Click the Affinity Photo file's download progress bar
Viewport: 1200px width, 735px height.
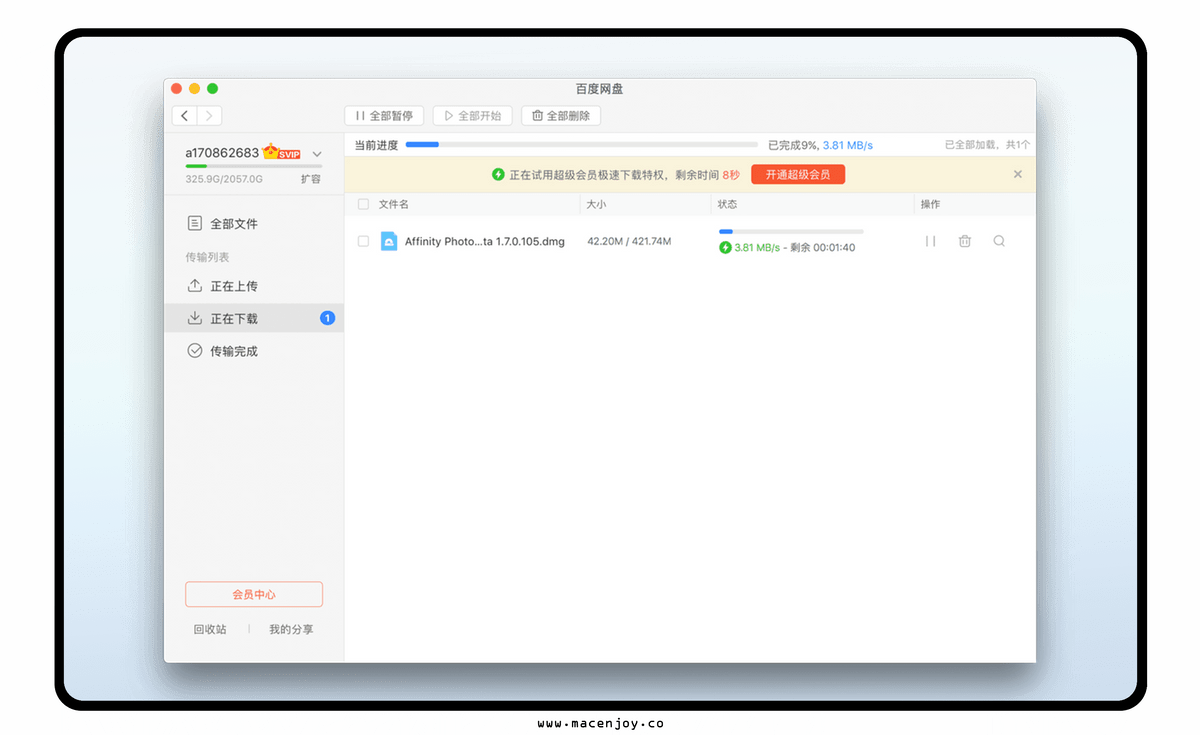pyautogui.click(x=791, y=232)
